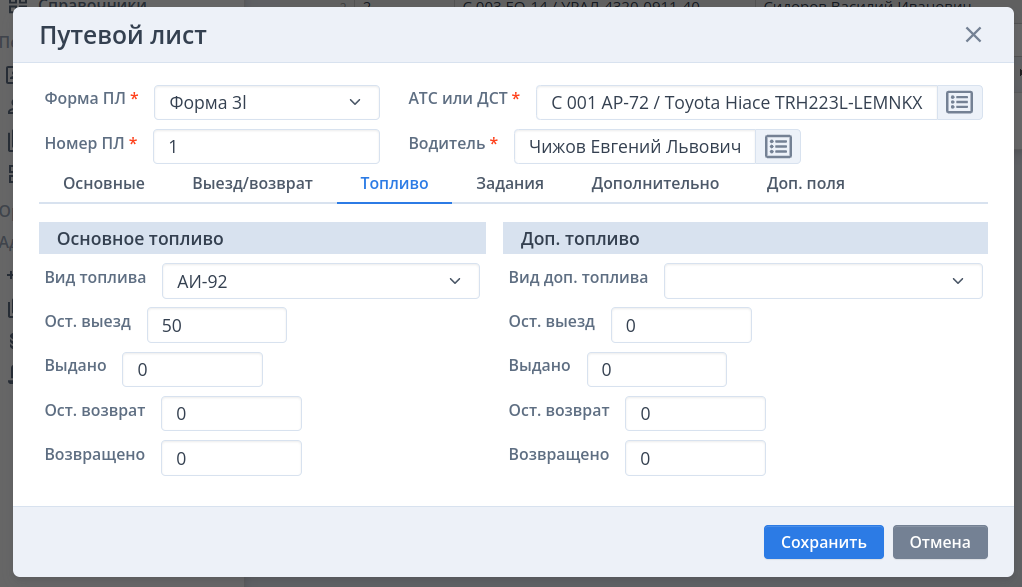
Task: Click the Номер ПЛ input field
Action: tap(266, 146)
